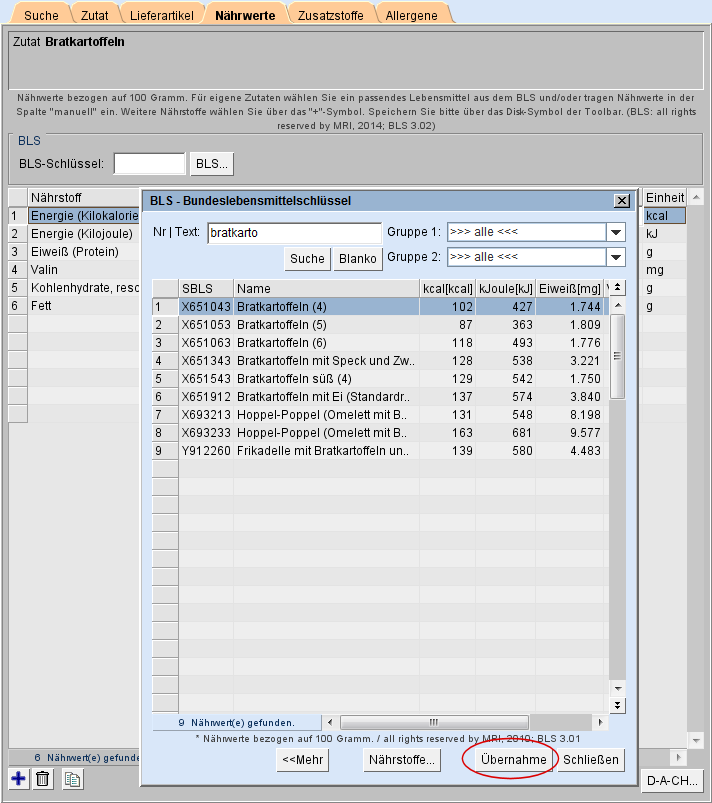
Task: Click the Blanko button
Action: tap(358, 259)
